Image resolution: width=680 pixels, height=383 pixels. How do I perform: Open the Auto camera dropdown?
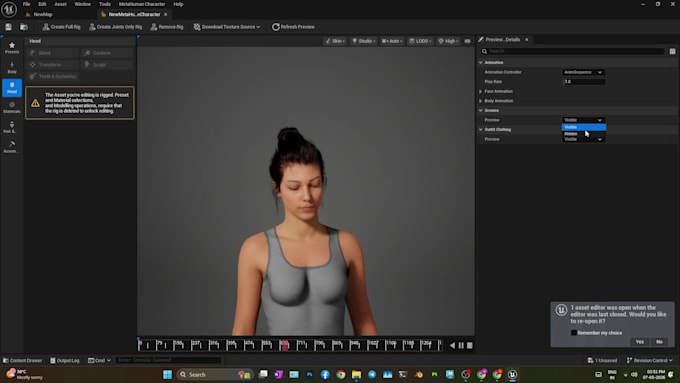[392, 41]
